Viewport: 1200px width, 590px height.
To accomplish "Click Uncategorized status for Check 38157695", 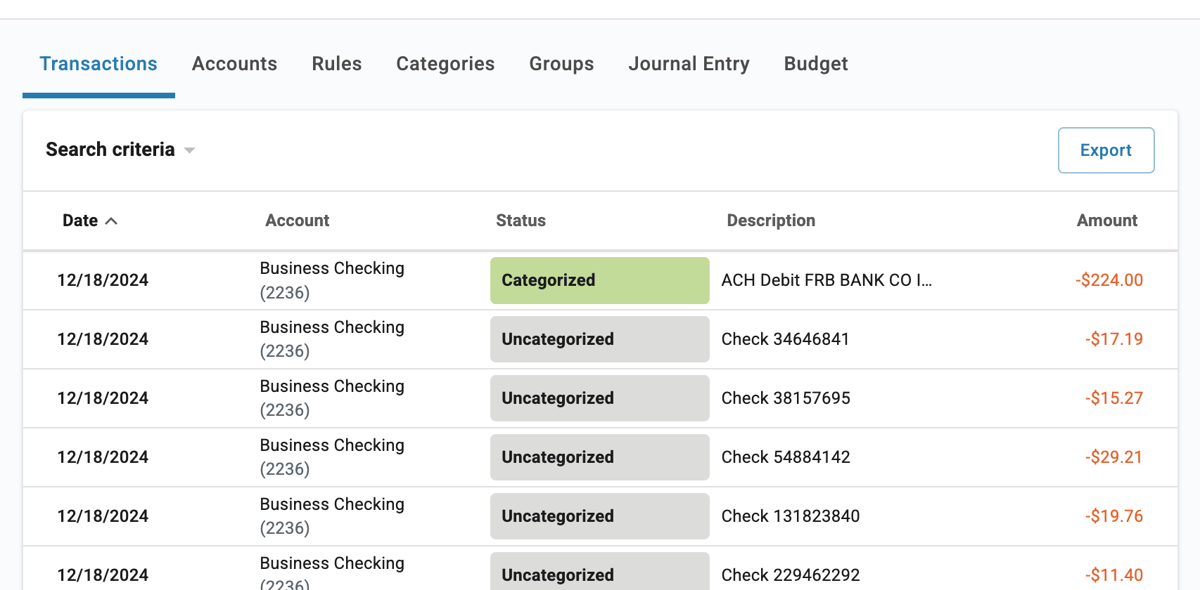I will (599, 399).
